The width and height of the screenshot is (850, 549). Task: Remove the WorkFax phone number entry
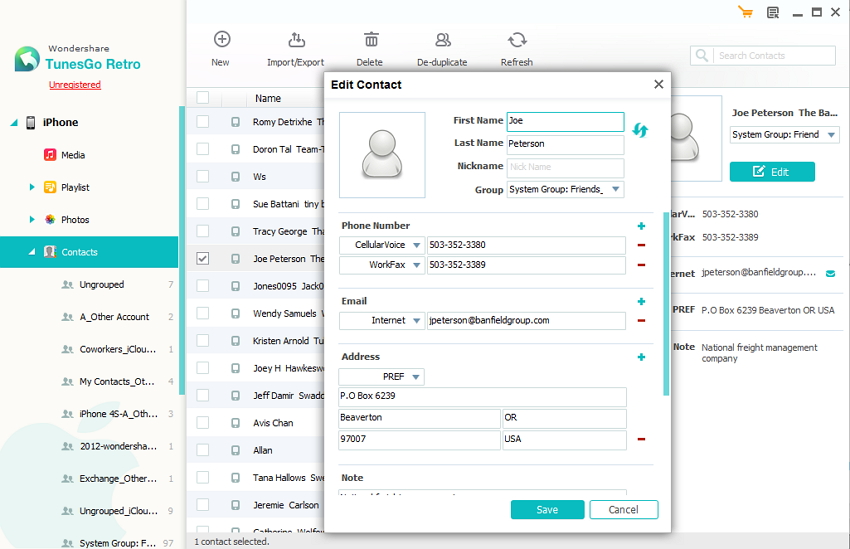pos(641,265)
